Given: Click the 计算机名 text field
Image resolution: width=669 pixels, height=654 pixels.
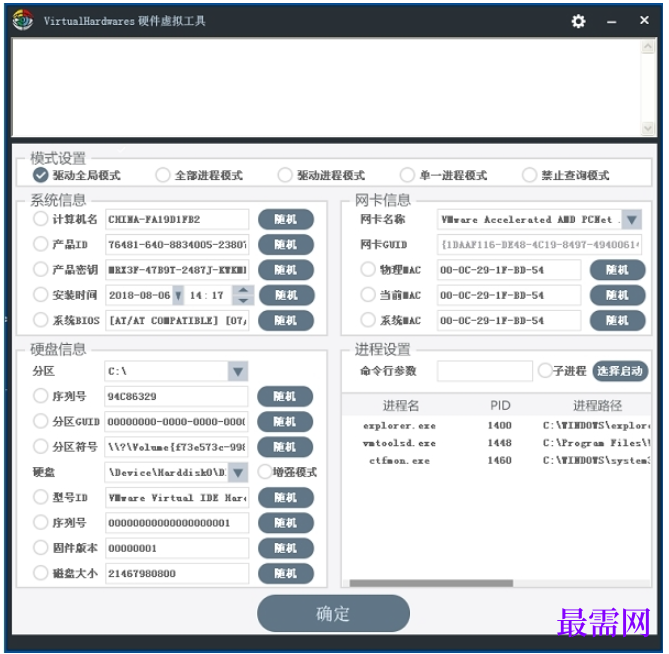Looking at the screenshot, I should [x=177, y=219].
